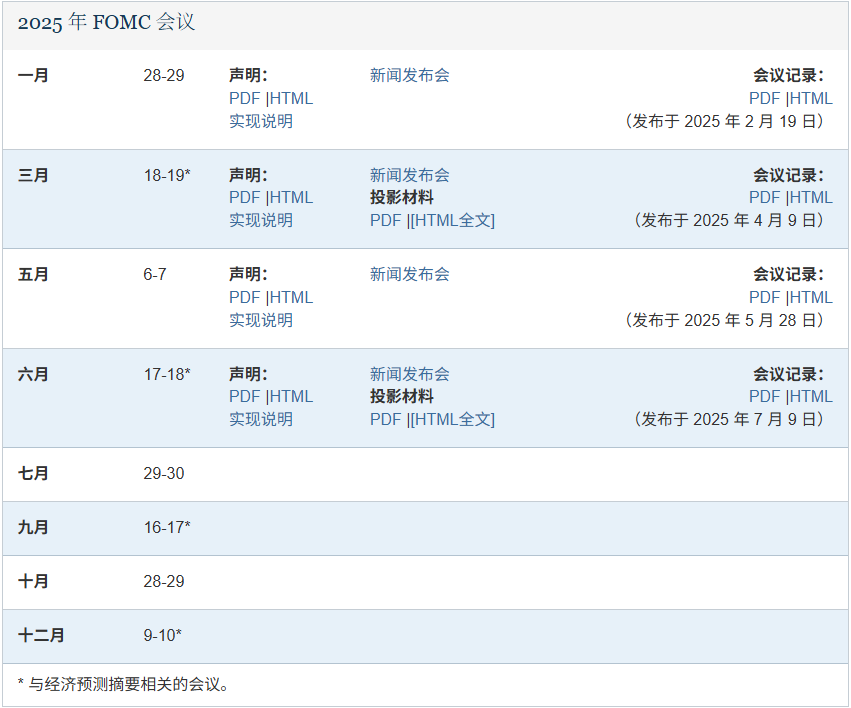Open 新闻发布会 link for the March meeting
This screenshot has height=708, width=851.
(x=410, y=175)
